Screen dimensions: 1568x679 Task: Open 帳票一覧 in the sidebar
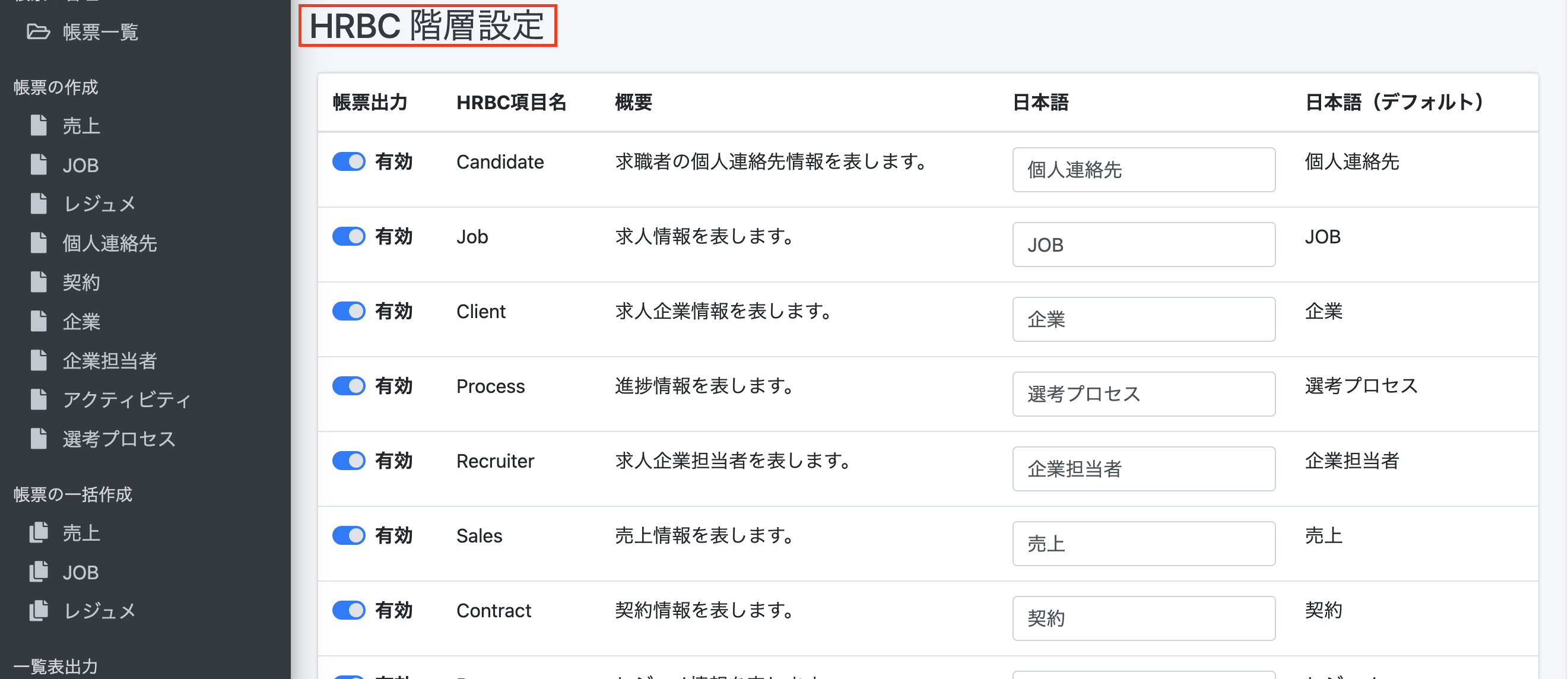click(100, 31)
